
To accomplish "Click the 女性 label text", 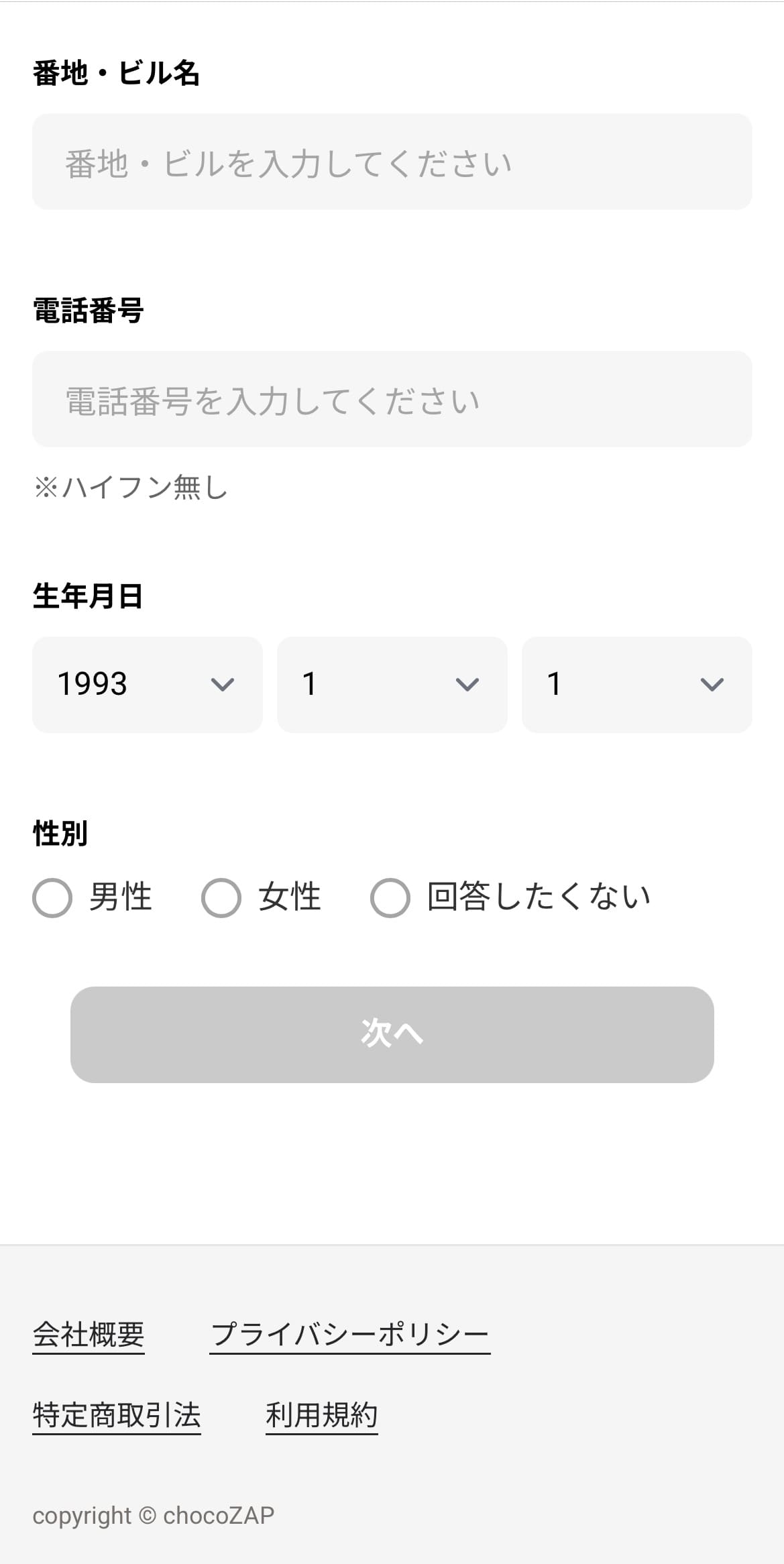I will coord(290,897).
